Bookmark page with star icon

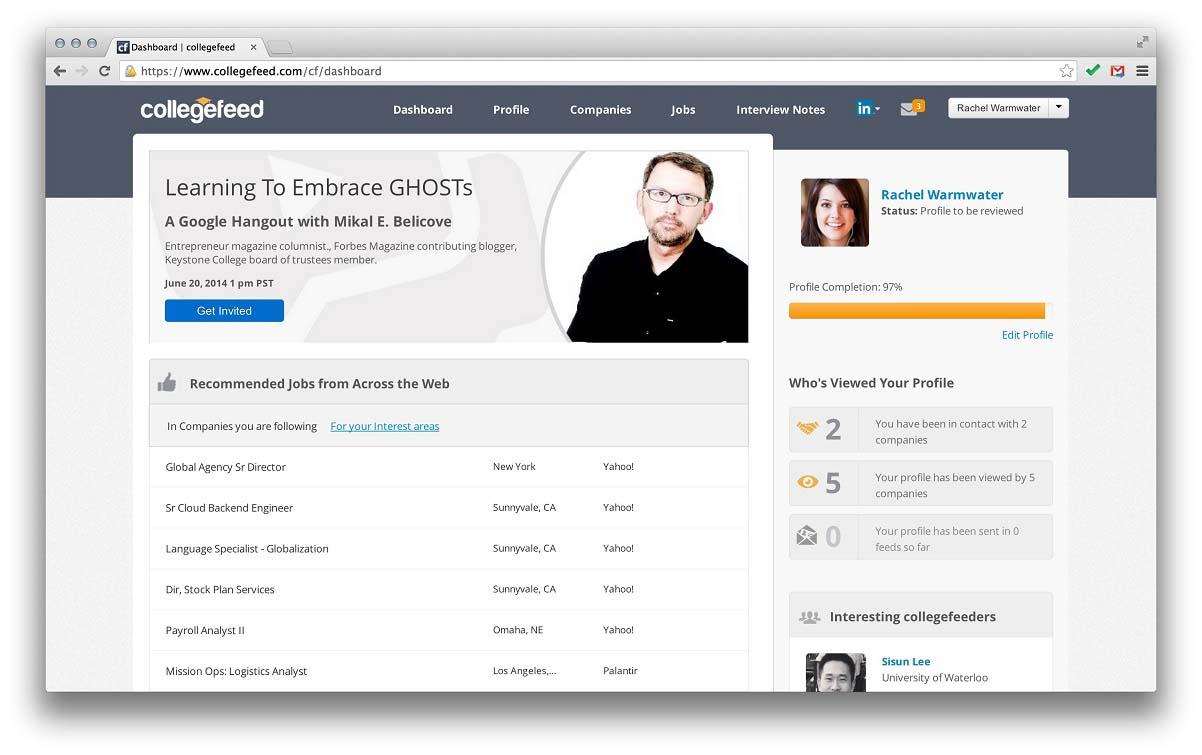coord(1066,71)
